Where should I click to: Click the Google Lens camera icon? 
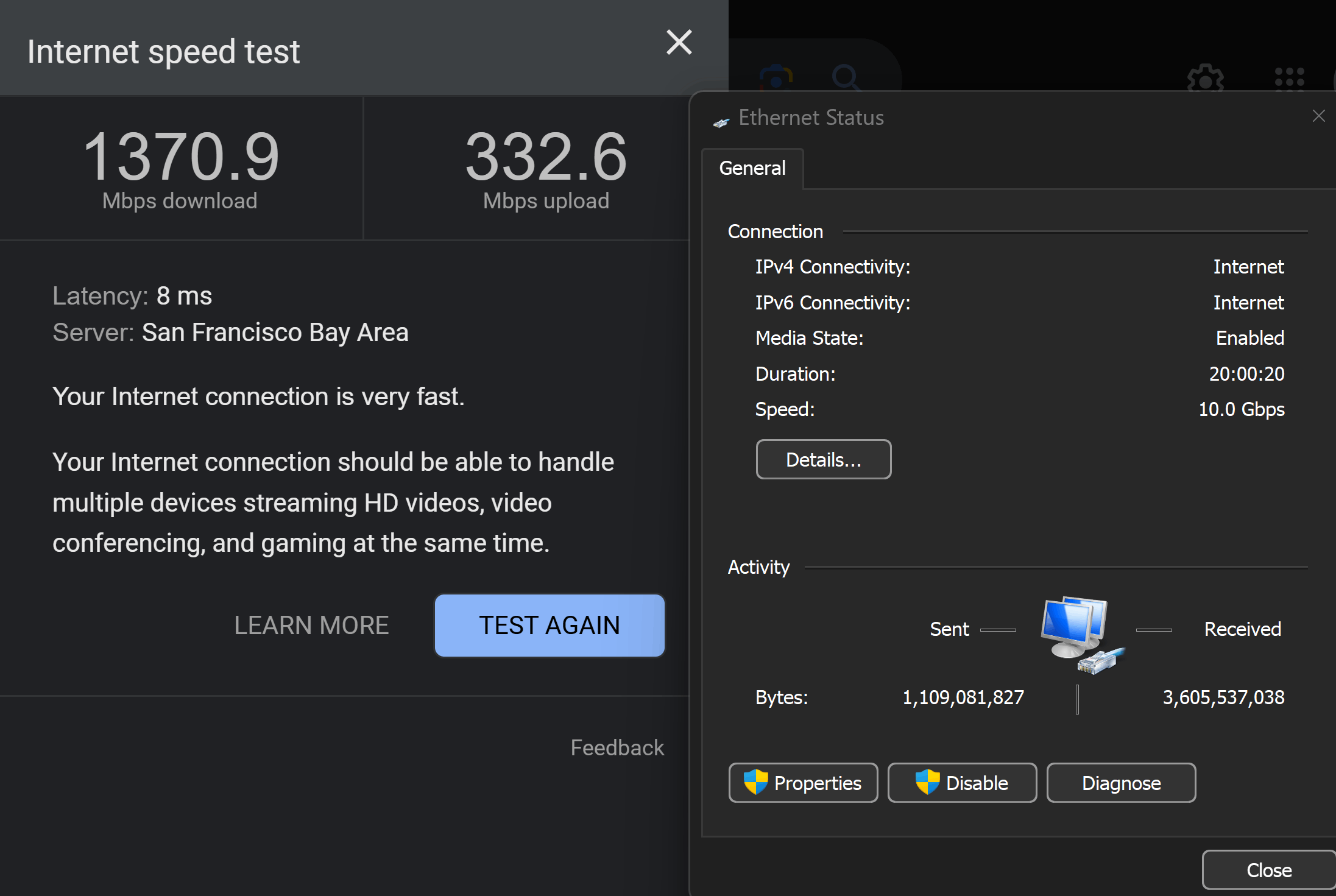776,79
